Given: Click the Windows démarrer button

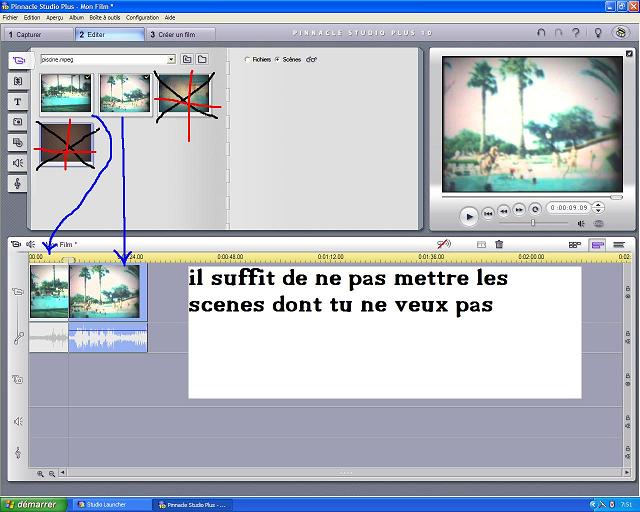Looking at the screenshot, I should pyautogui.click(x=33, y=505).
